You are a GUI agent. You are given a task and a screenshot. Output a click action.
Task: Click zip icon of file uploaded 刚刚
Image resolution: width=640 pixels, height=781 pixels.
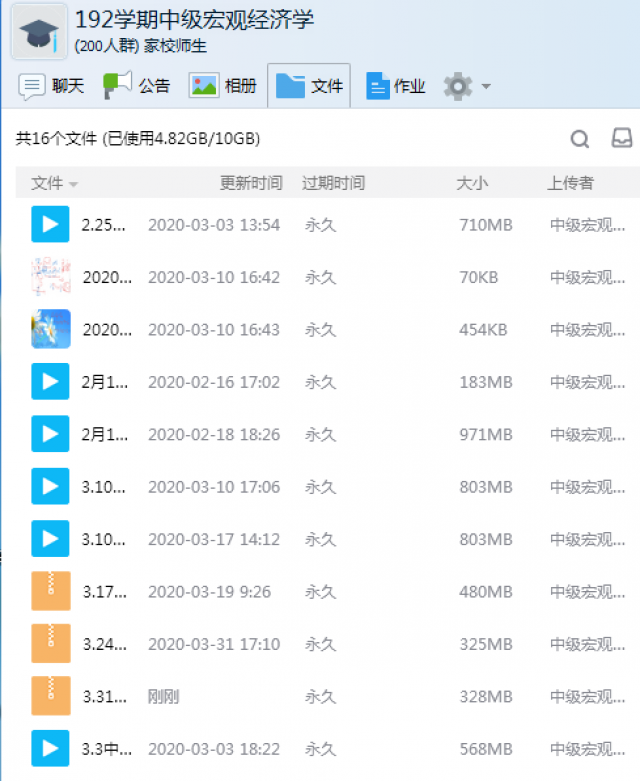point(50,696)
